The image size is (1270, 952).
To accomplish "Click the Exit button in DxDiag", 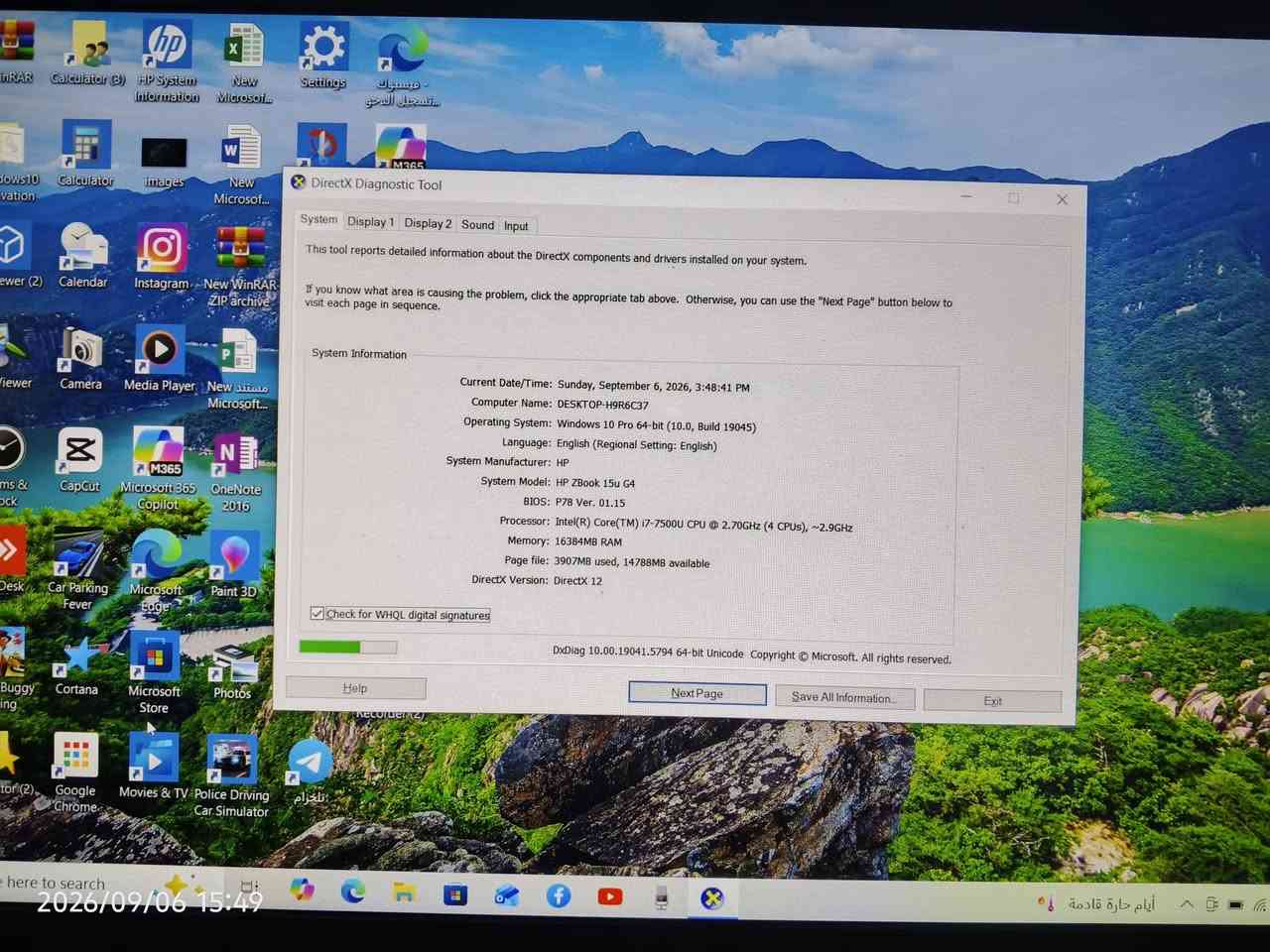I will (x=992, y=701).
